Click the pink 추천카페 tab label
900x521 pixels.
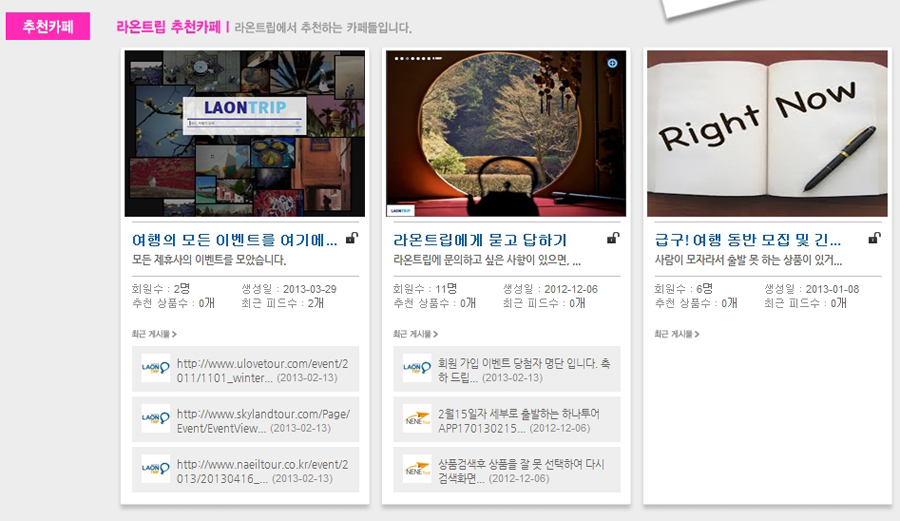click(48, 26)
